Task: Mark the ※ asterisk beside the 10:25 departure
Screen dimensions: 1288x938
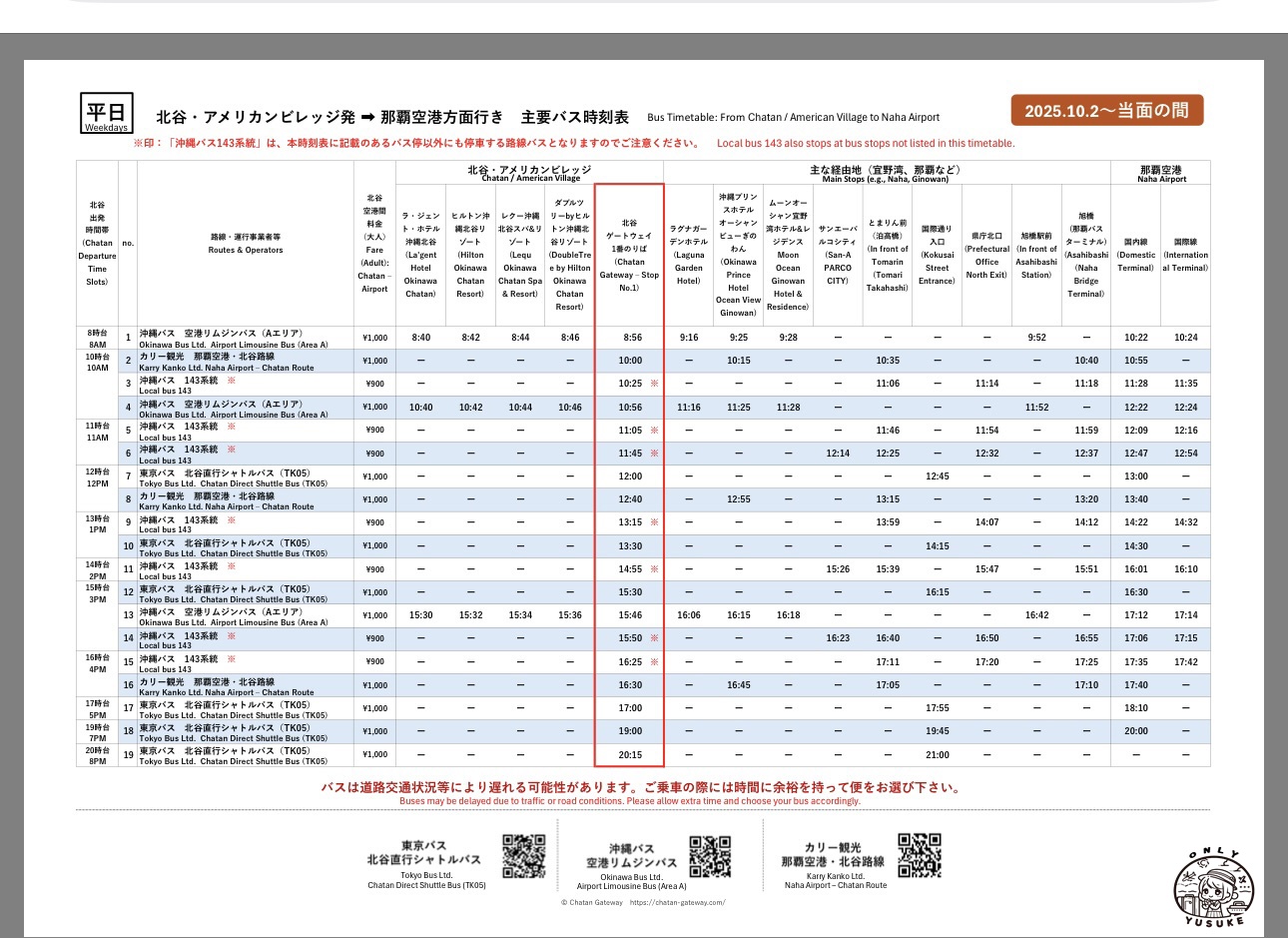Action: tap(654, 383)
